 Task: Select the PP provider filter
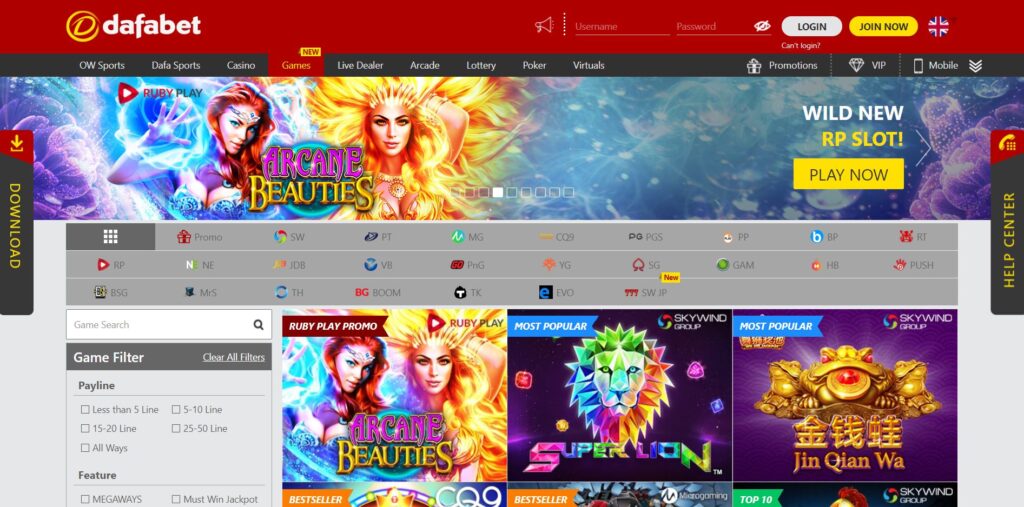pos(735,237)
